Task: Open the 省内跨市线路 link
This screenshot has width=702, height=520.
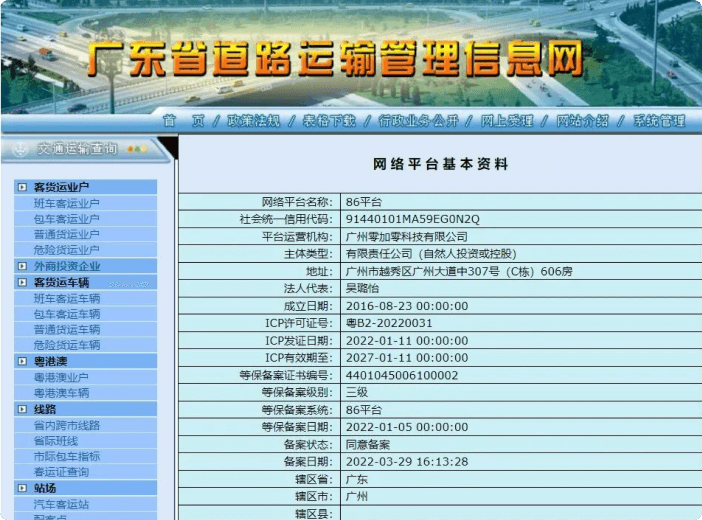Action: click(67, 425)
